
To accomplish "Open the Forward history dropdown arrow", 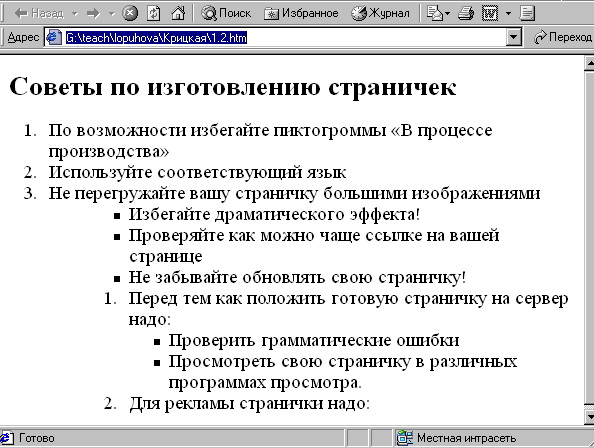I will tap(111, 14).
